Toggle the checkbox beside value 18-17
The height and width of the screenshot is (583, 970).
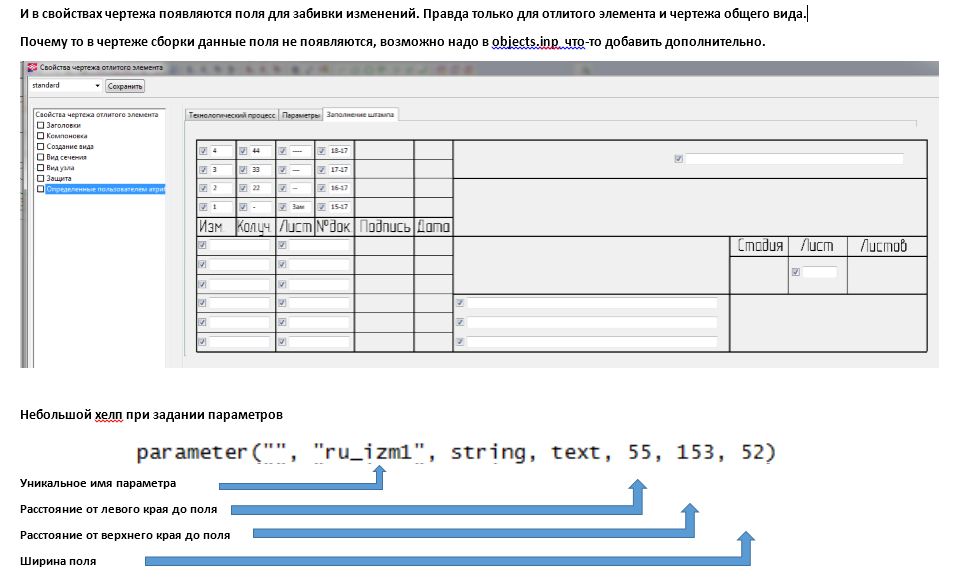[x=322, y=151]
